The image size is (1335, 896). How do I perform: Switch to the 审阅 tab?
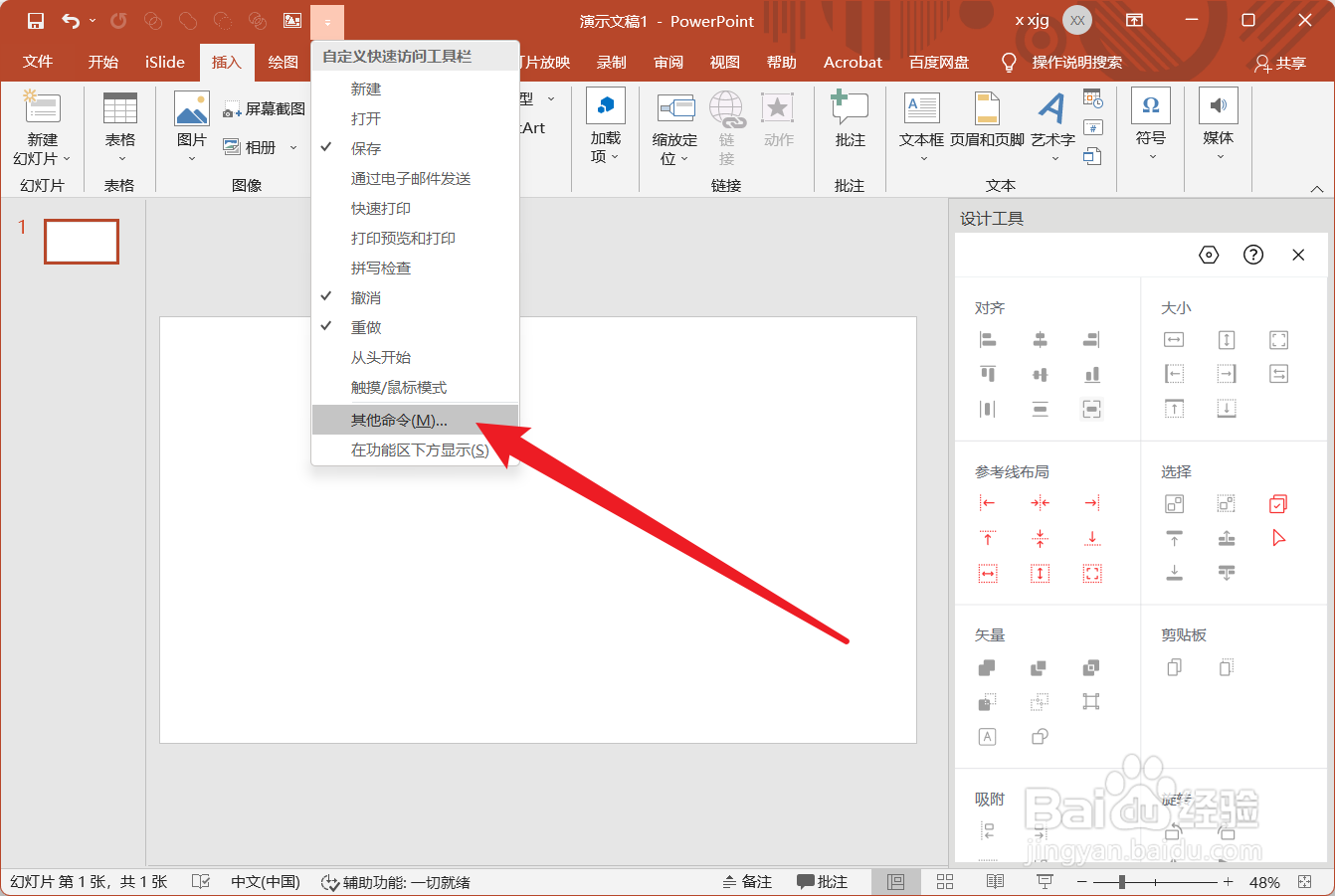coord(668,62)
